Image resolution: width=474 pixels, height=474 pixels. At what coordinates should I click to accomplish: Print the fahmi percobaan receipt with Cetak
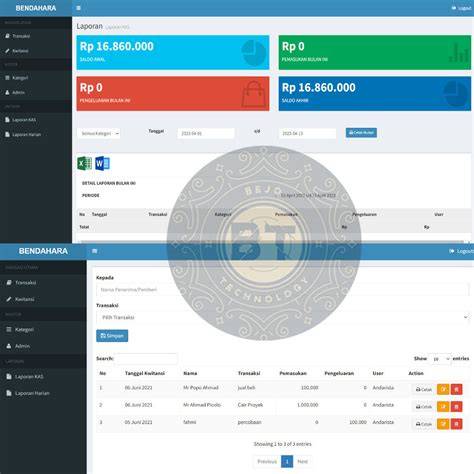coord(424,424)
